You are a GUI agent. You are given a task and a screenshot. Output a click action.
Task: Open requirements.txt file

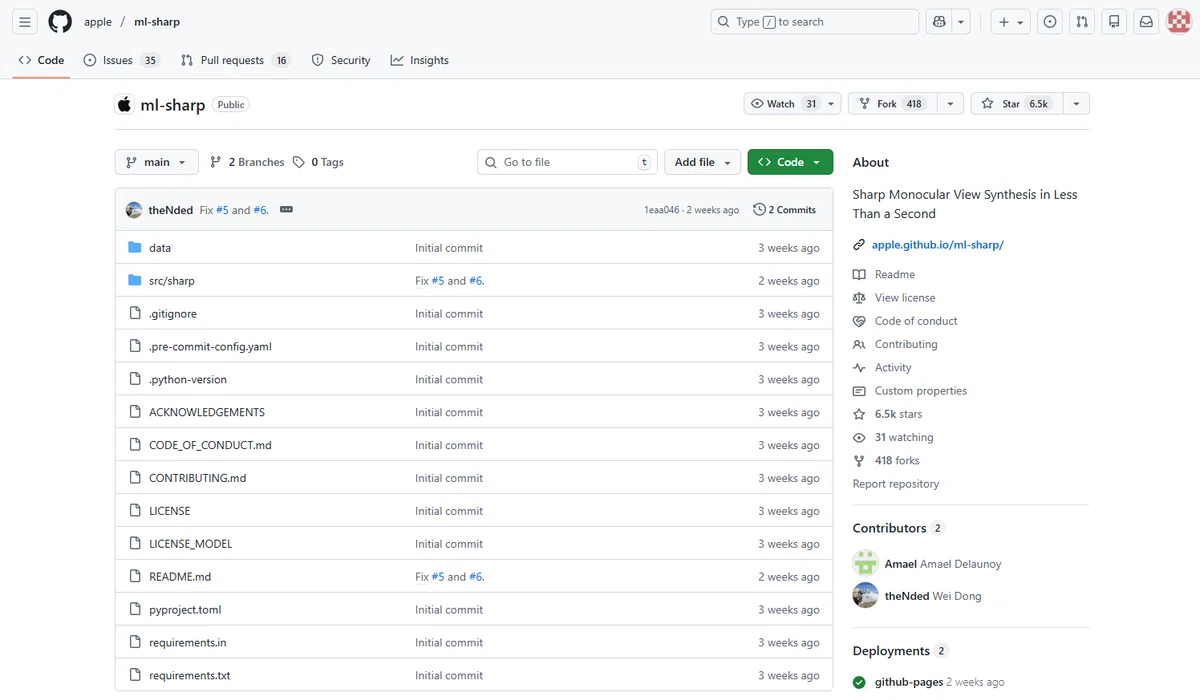tap(189, 676)
